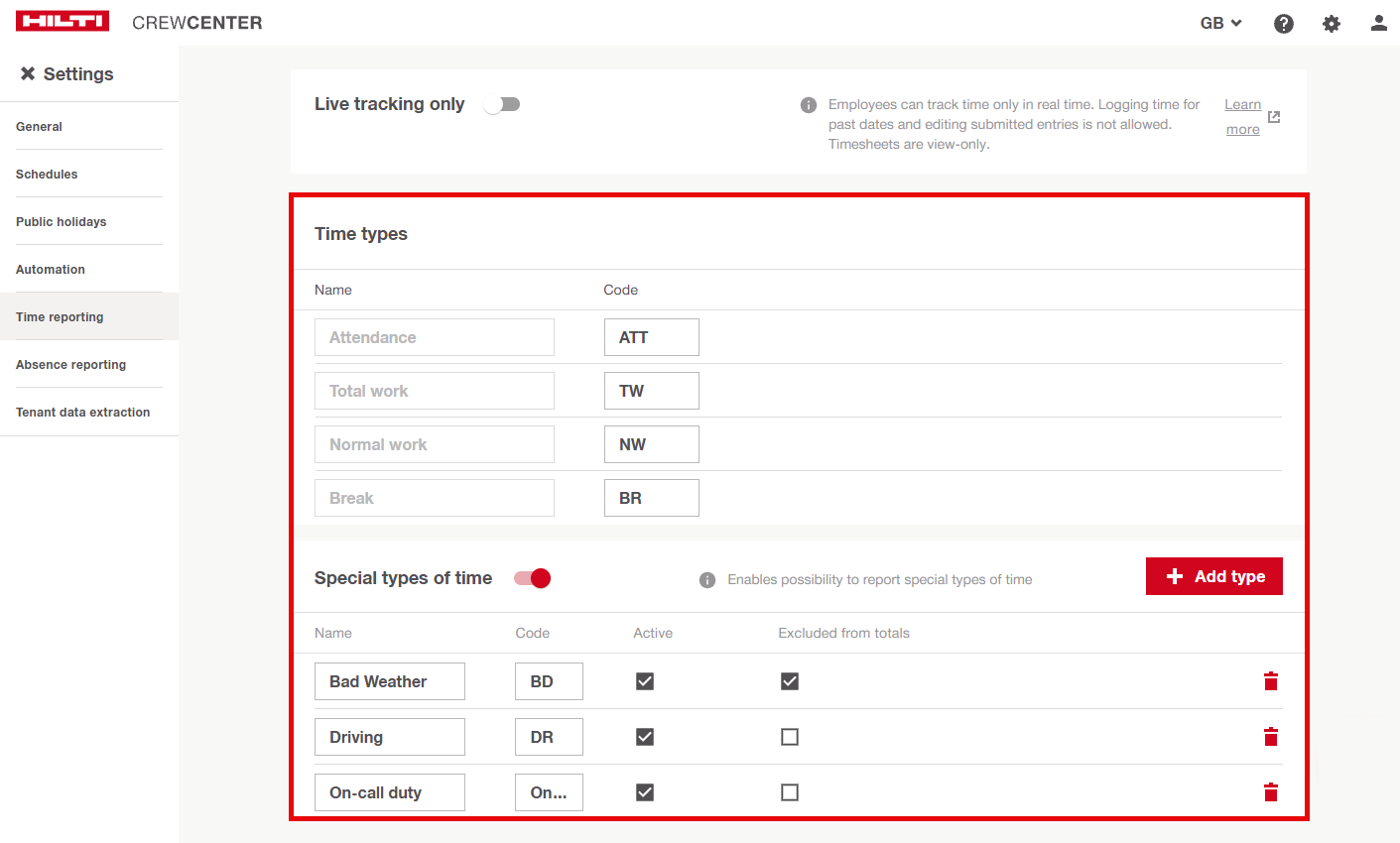Uncheck Active for Driving
The image size is (1400, 843).
click(645, 737)
